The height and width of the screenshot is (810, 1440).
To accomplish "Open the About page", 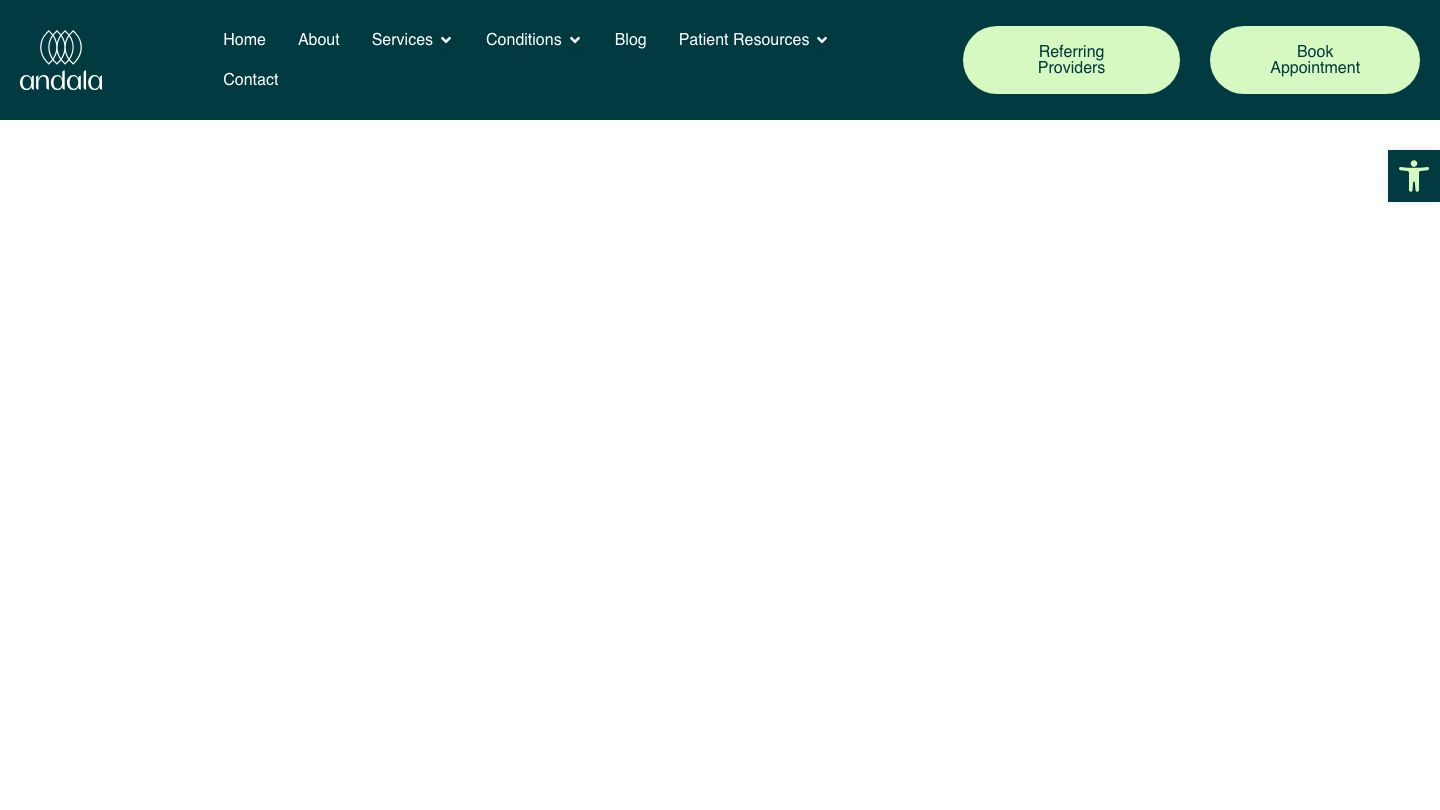I will pos(318,40).
